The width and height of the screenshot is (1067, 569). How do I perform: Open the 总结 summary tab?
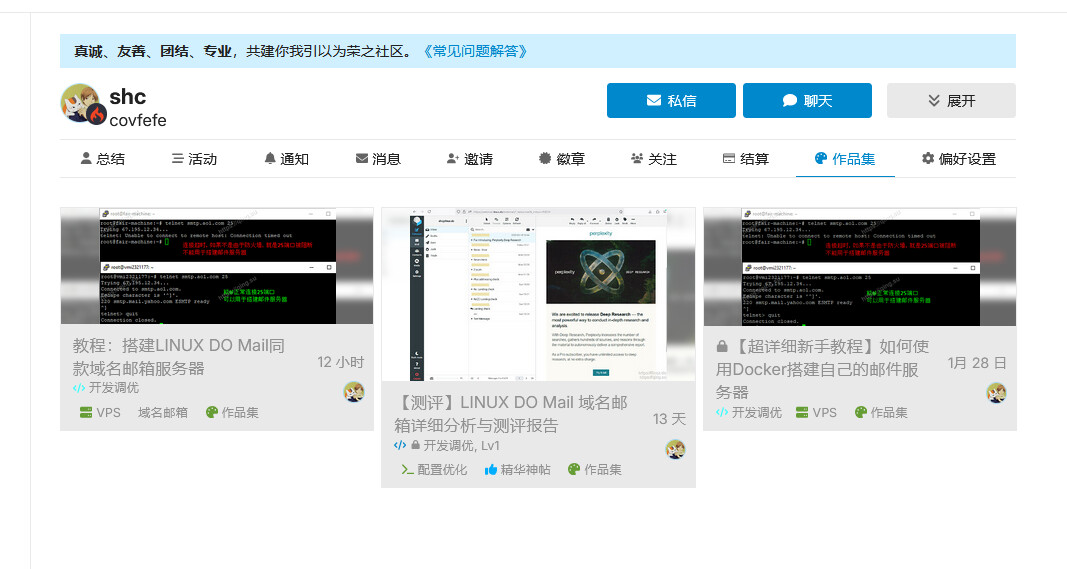point(103,159)
